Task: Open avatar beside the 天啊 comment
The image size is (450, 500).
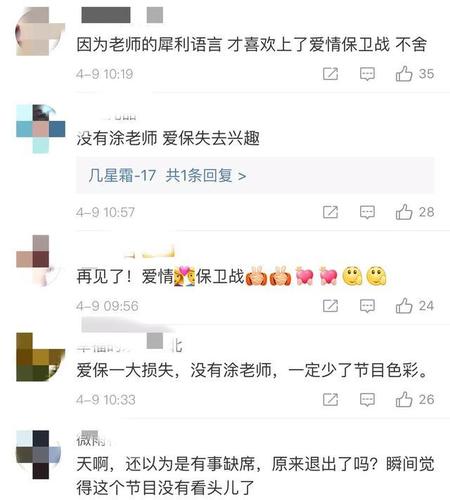Action: (39, 455)
